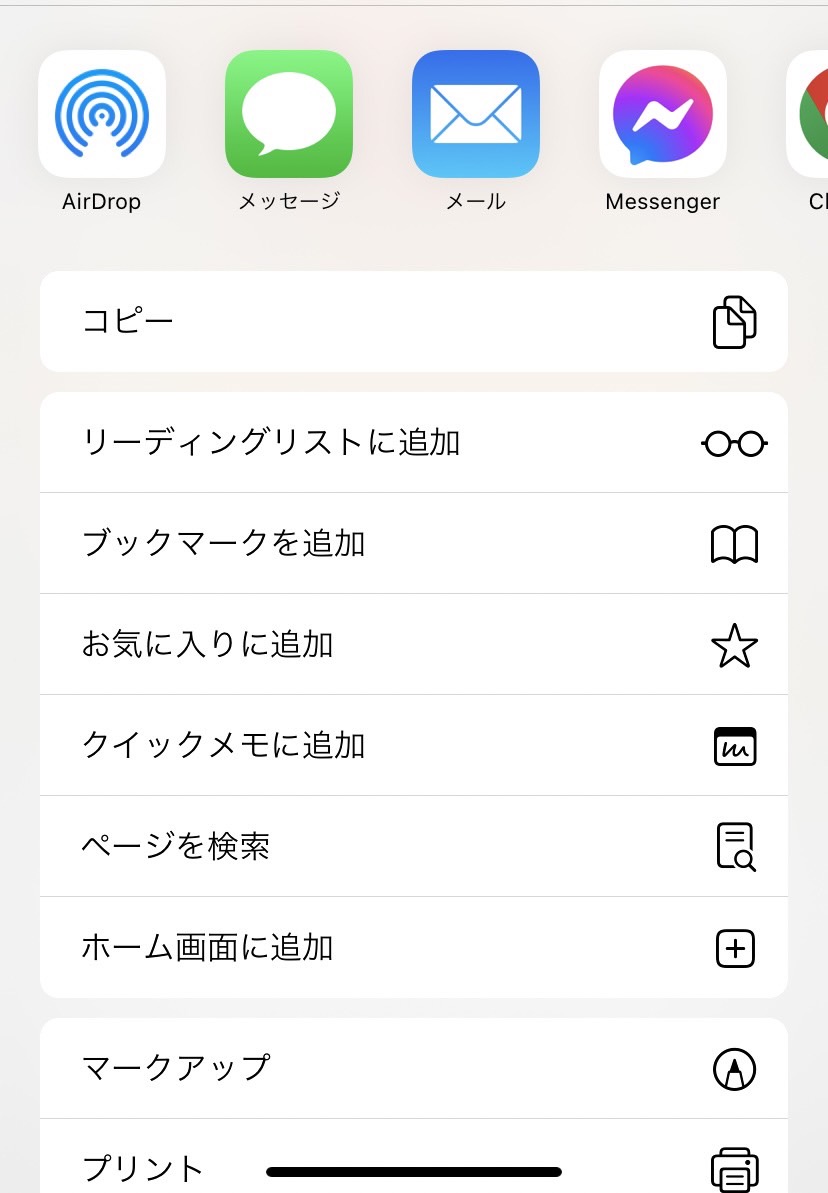Tap the home indicator bar

point(414,1172)
